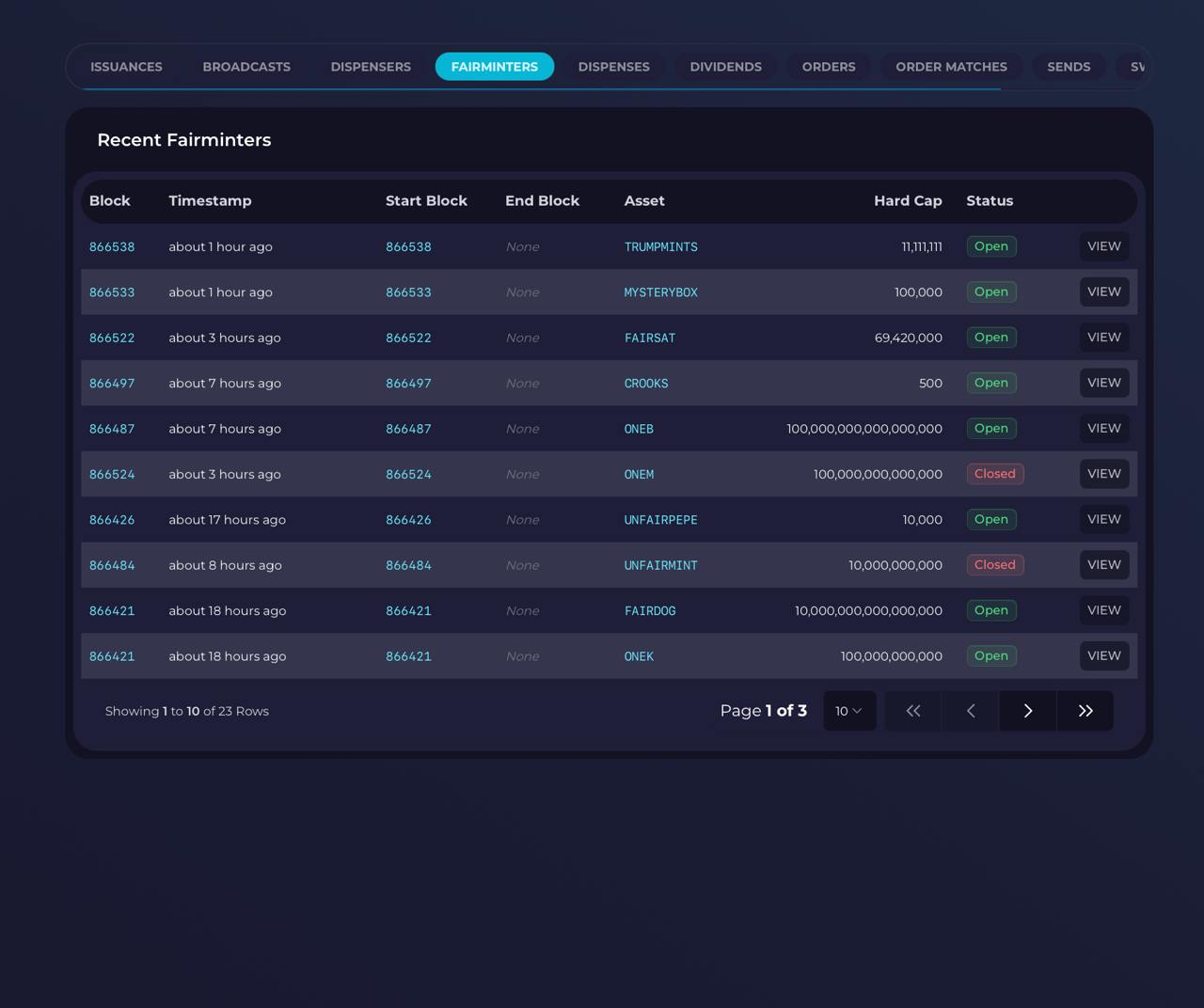1204x1008 pixels.
Task: Go to the first page of results
Action: (912, 711)
